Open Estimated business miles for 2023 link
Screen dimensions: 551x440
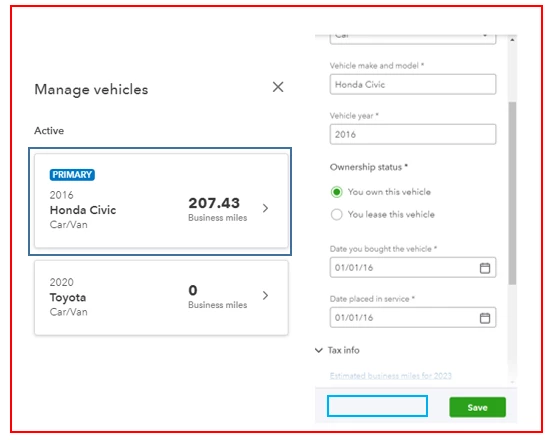(390, 376)
